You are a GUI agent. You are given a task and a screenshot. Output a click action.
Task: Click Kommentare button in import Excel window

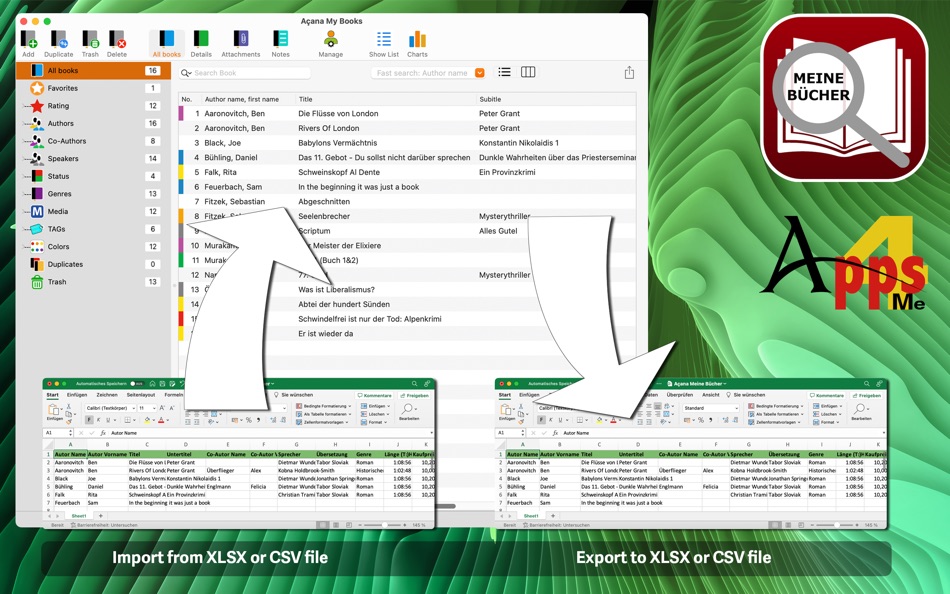[x=374, y=395]
